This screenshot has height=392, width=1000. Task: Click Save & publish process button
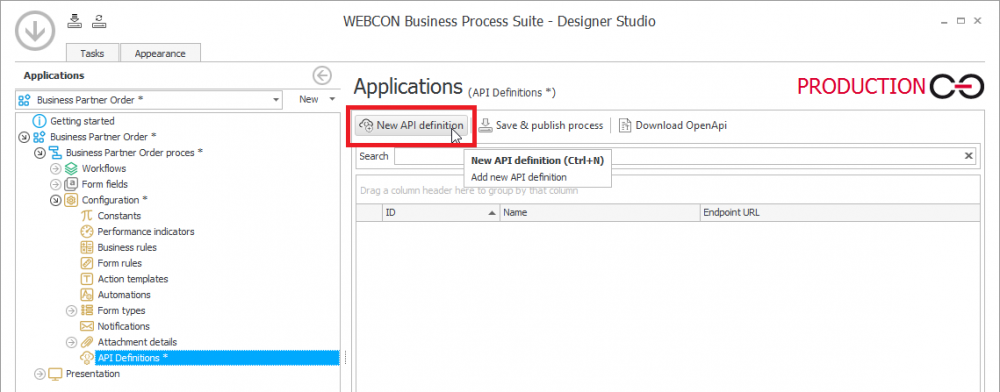[540, 126]
